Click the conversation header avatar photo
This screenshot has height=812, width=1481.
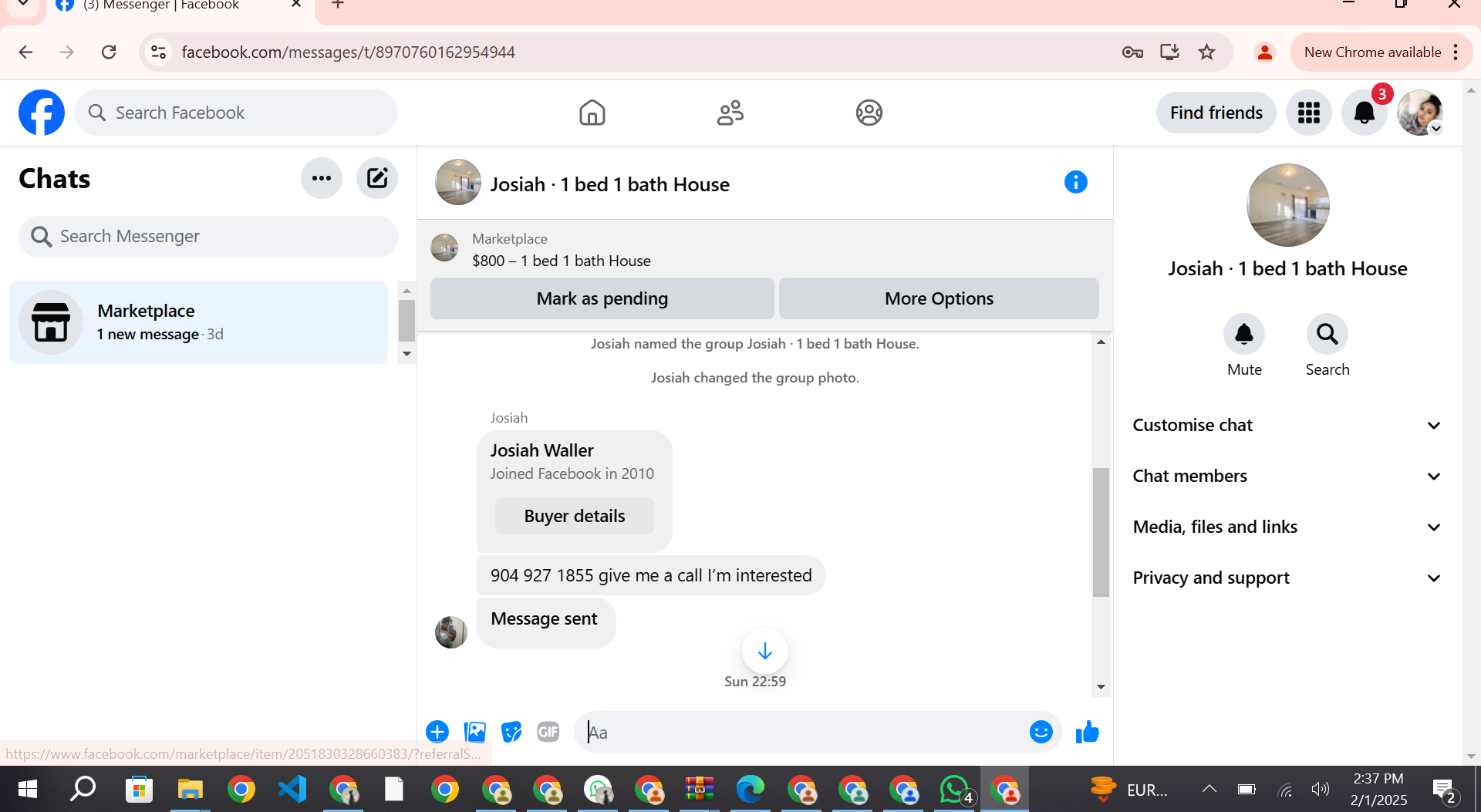pyautogui.click(x=458, y=182)
